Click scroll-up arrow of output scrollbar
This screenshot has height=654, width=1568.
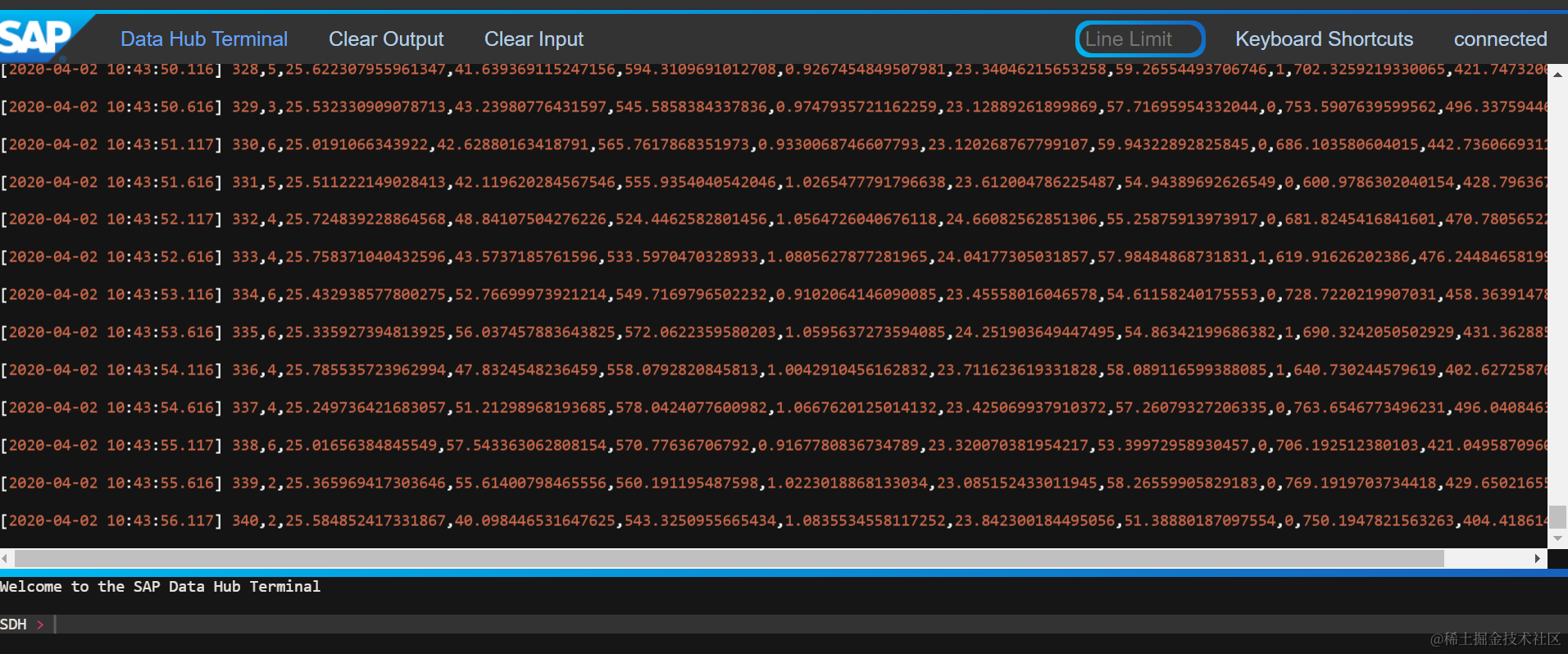pyautogui.click(x=1557, y=74)
